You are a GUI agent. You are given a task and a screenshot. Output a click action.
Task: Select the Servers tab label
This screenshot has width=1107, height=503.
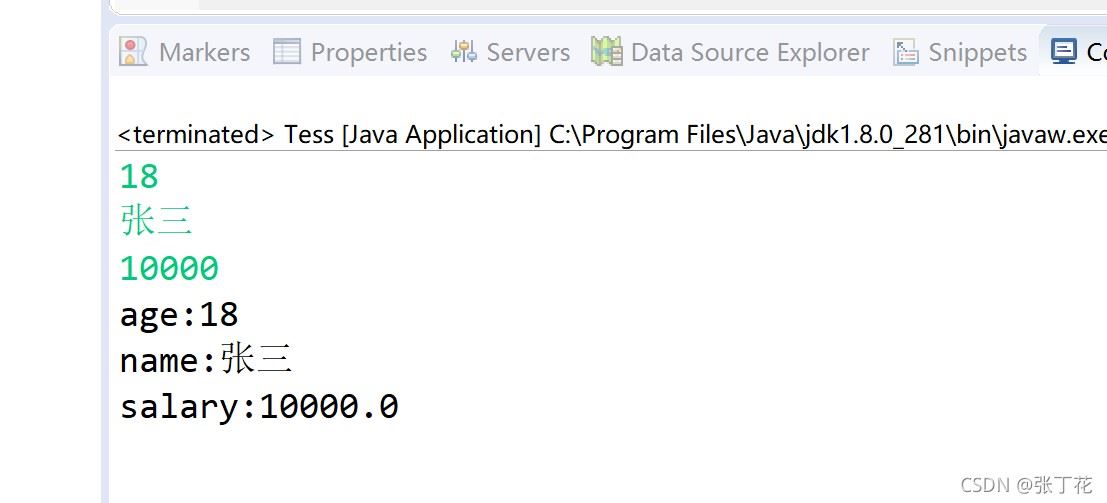pos(528,52)
